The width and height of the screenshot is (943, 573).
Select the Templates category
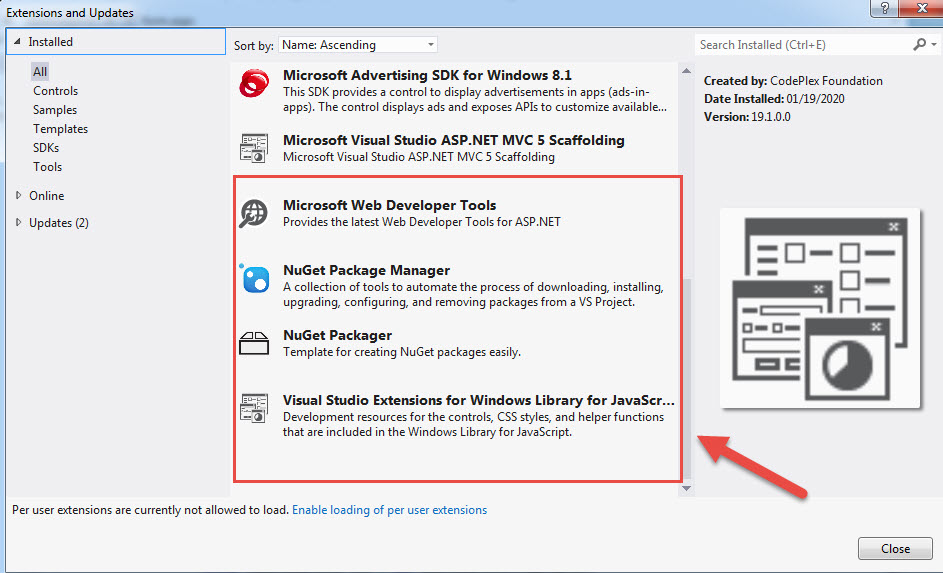(60, 129)
